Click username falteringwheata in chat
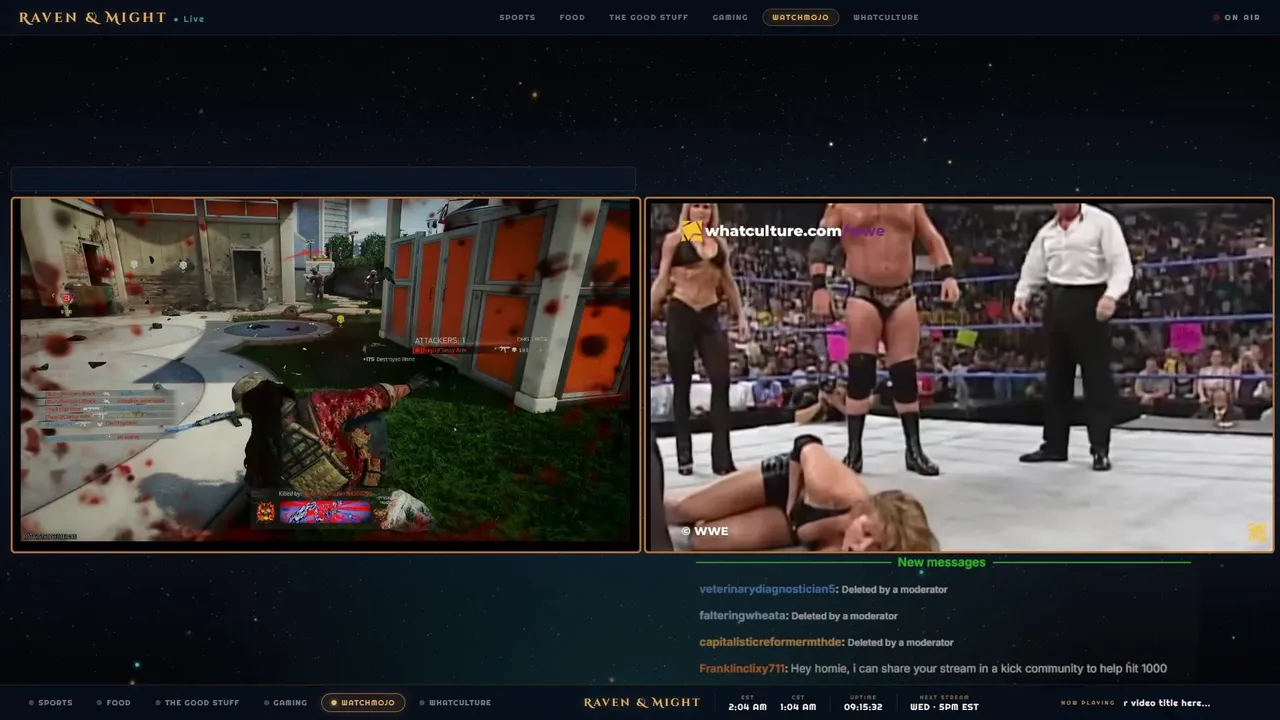Screen dimensions: 1280x720 point(743,616)
